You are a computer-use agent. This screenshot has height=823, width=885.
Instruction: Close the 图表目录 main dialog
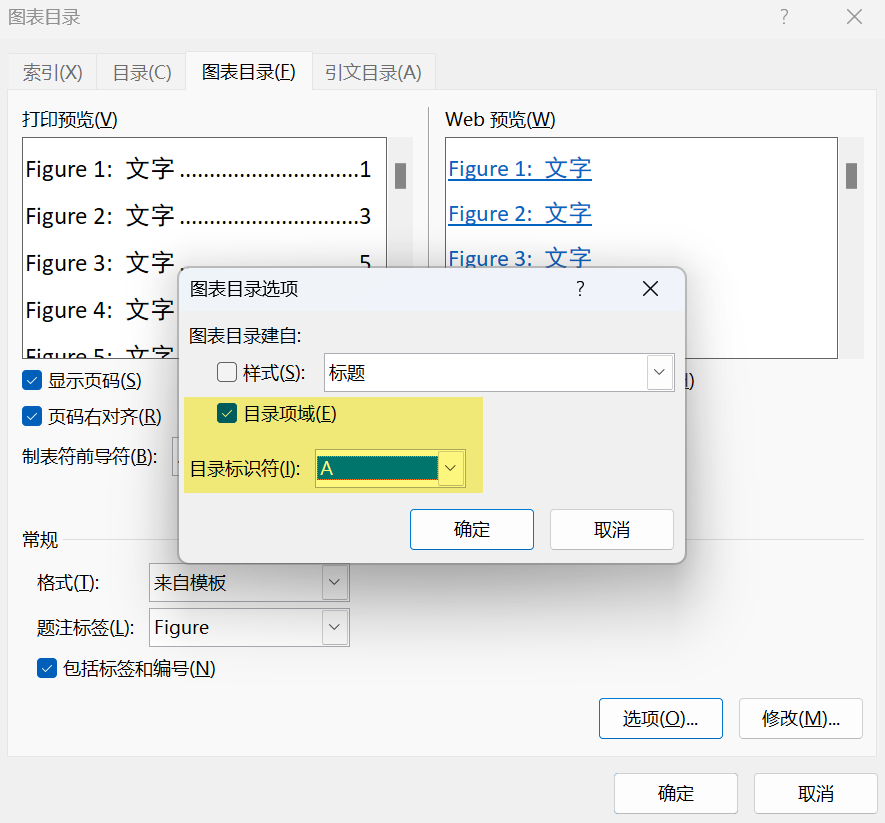(855, 17)
